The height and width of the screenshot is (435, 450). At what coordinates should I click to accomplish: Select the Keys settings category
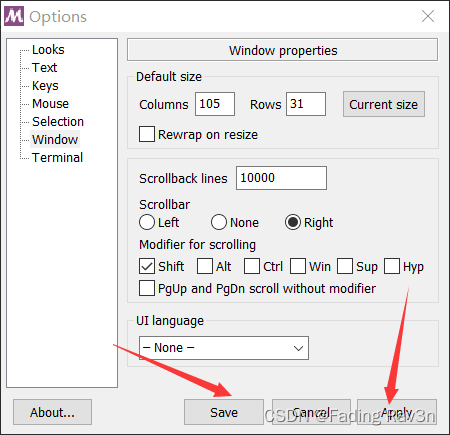tap(45, 86)
